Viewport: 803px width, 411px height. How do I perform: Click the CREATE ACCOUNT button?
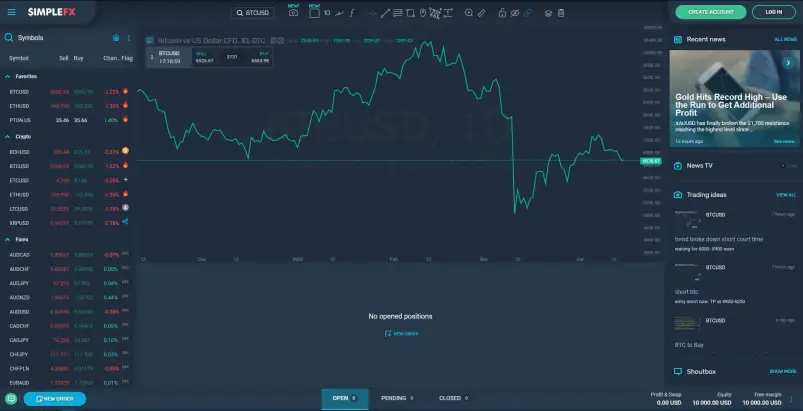(x=711, y=12)
